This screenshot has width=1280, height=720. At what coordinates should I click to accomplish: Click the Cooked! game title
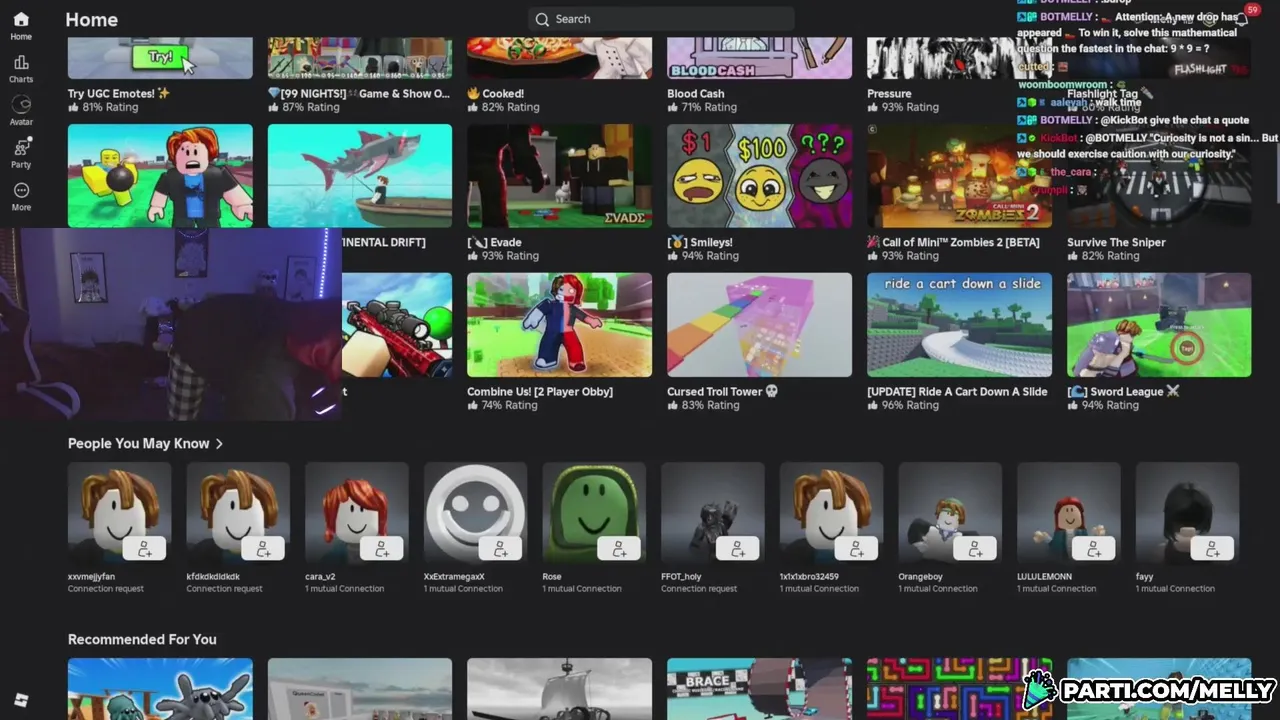pos(495,93)
